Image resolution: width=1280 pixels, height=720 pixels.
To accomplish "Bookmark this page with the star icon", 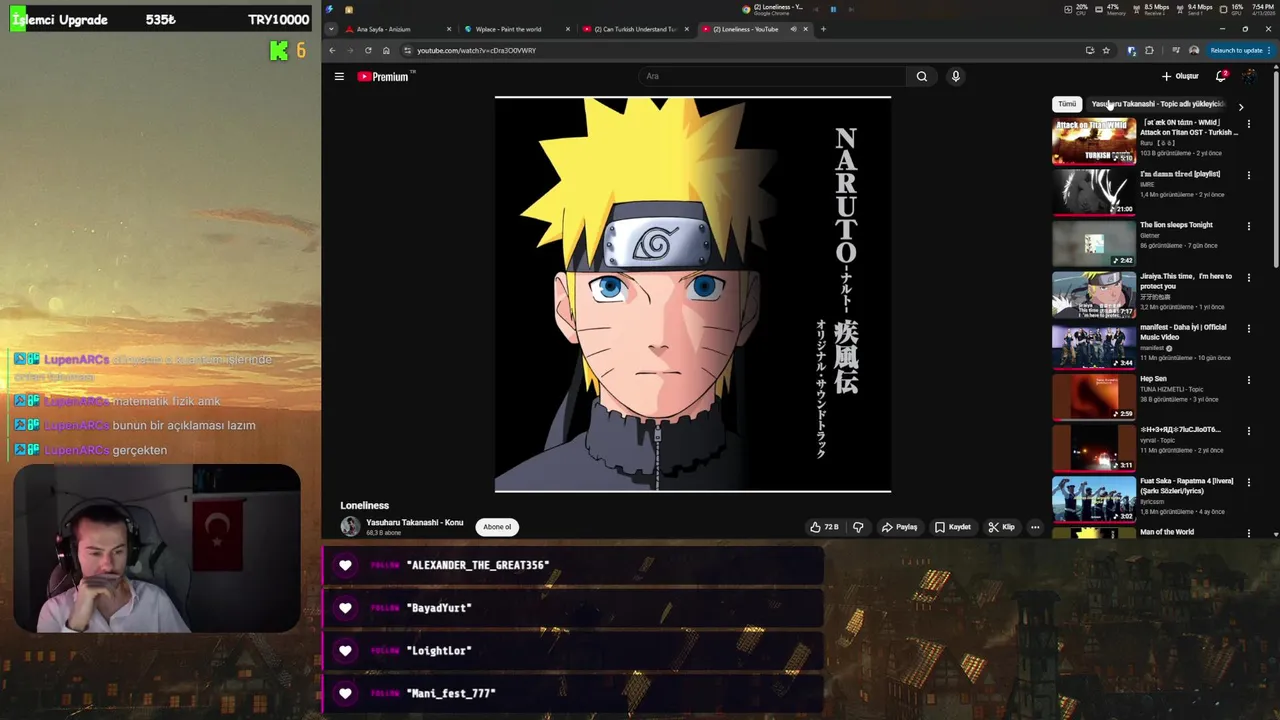I will (x=1106, y=50).
